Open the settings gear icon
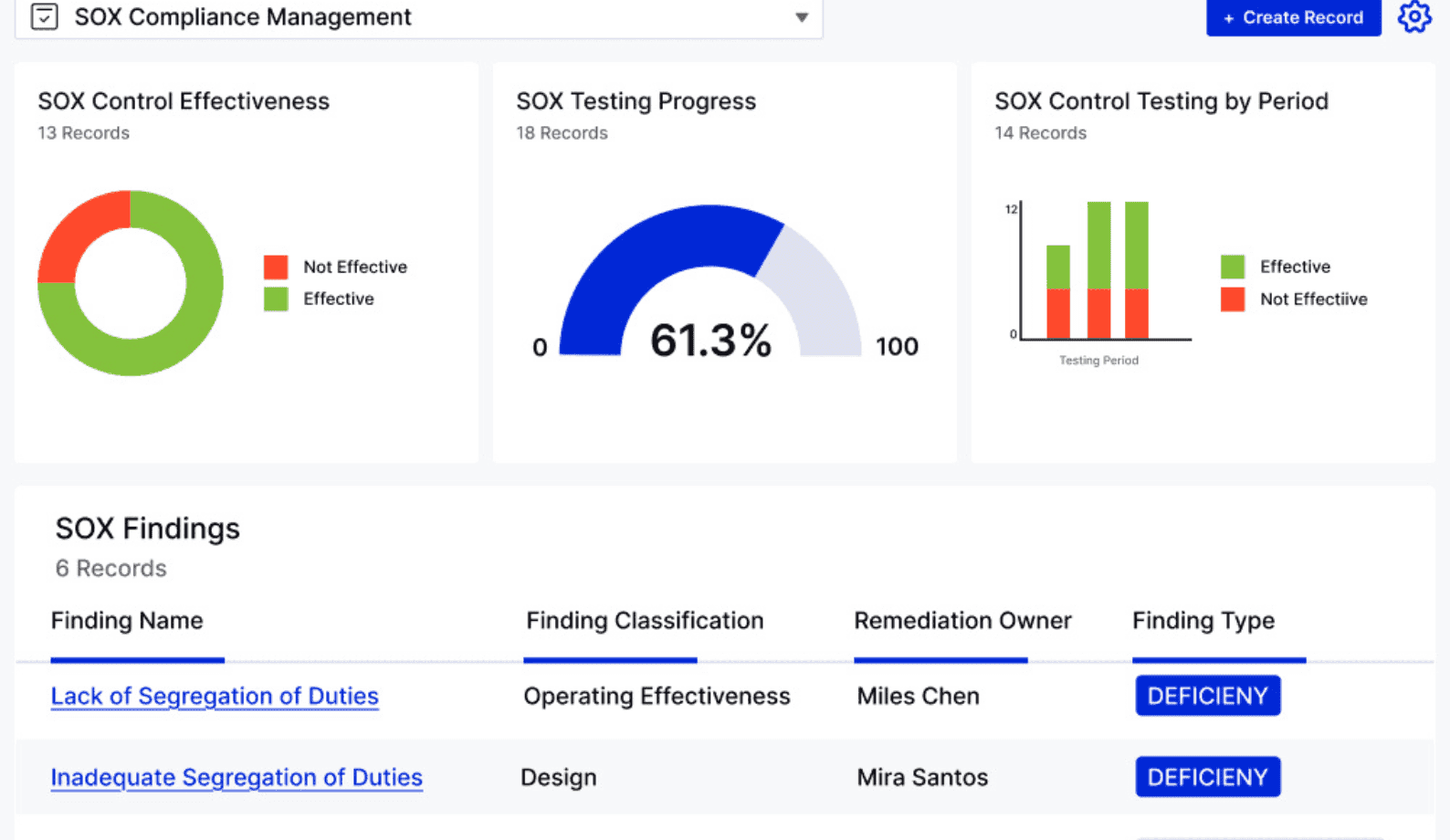 [x=1413, y=16]
